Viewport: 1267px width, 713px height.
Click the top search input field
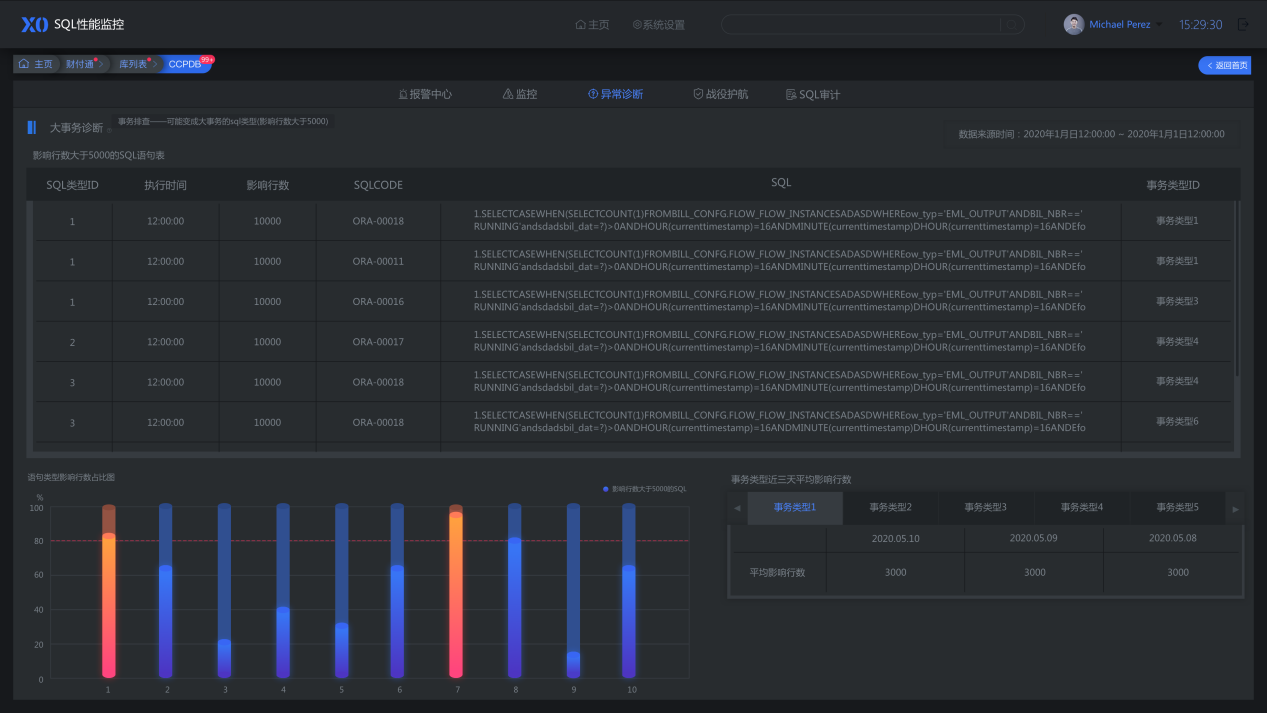click(861, 25)
